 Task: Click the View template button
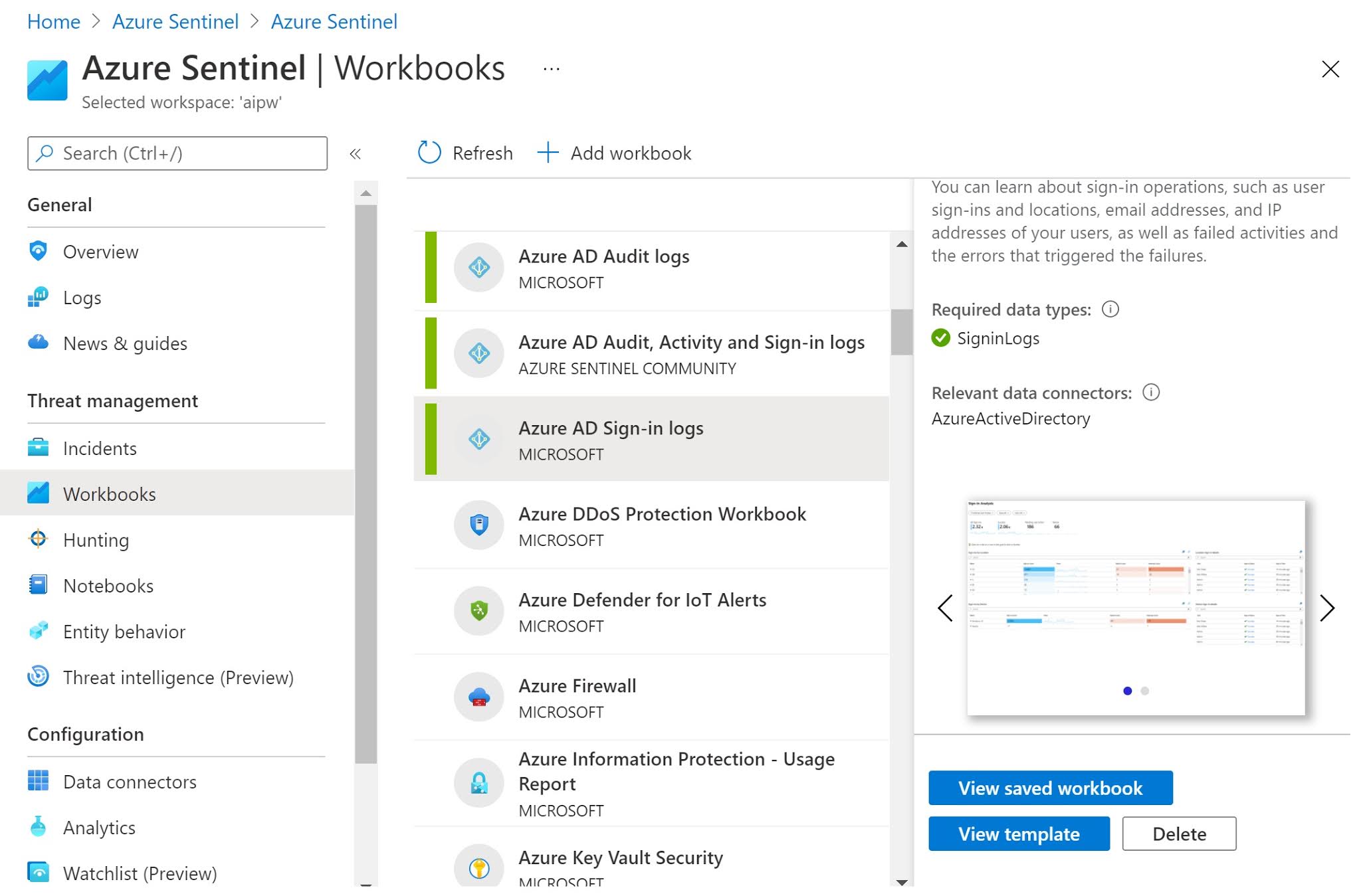(x=1018, y=834)
